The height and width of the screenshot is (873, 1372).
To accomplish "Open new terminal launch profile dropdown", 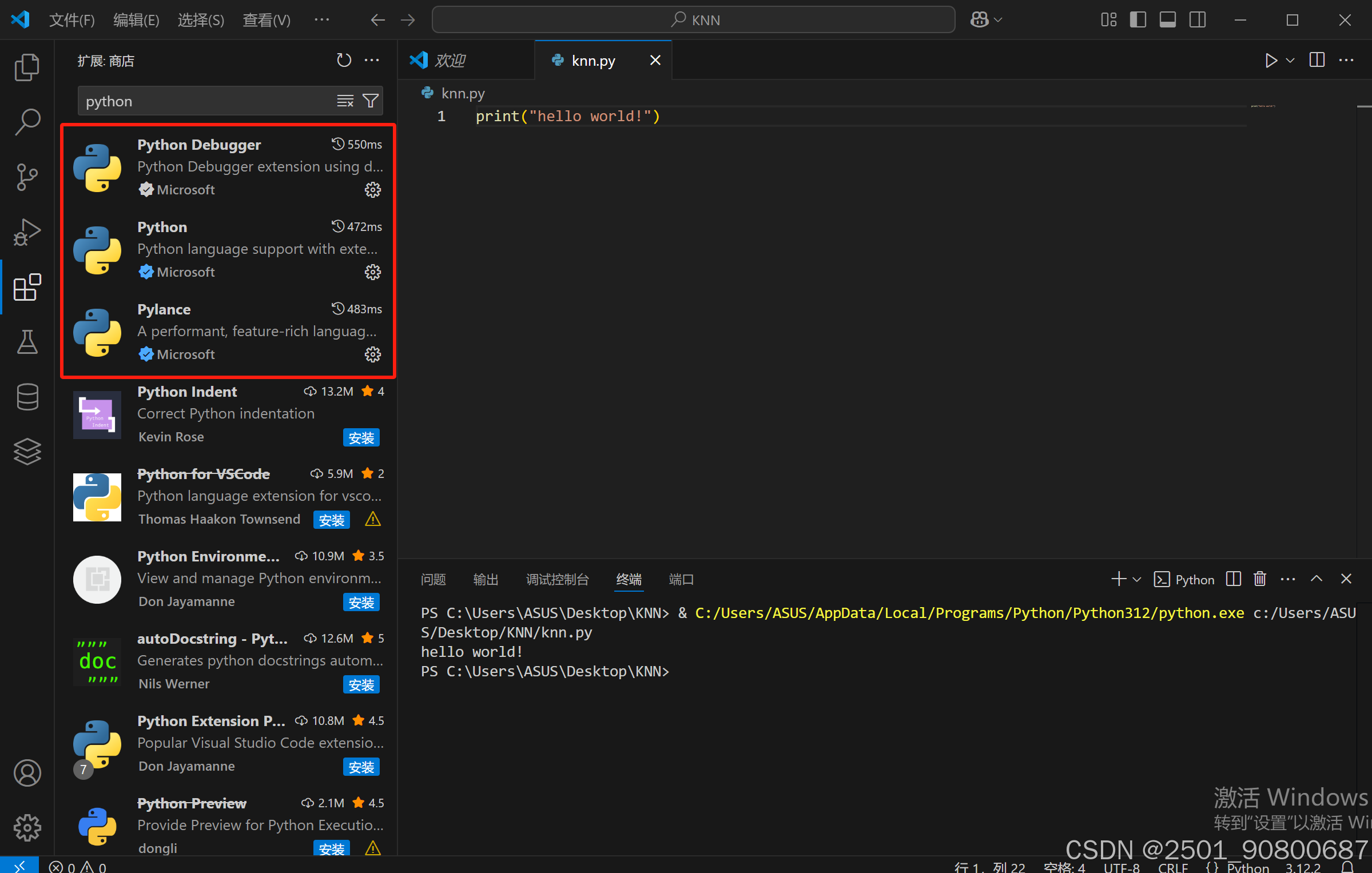I will click(1137, 579).
